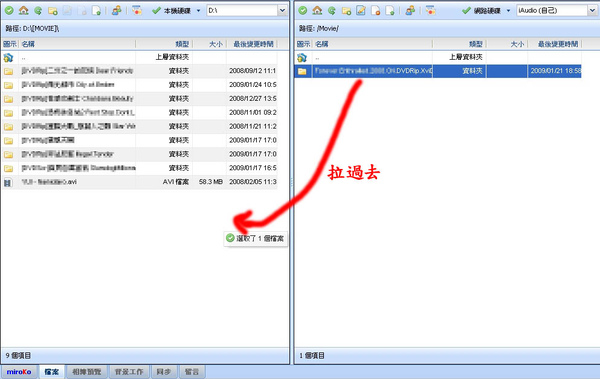600x379 pixels.
Task: Select left pane folder dated 2008/12/27 13:5
Action: (140, 99)
